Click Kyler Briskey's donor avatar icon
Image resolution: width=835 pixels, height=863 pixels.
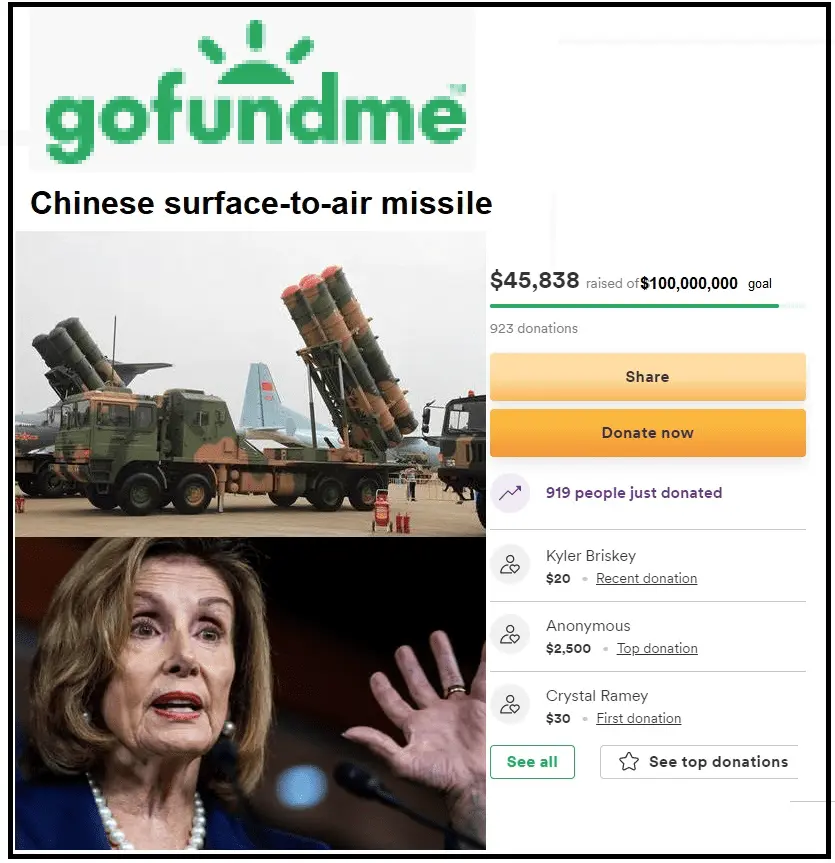pos(510,565)
